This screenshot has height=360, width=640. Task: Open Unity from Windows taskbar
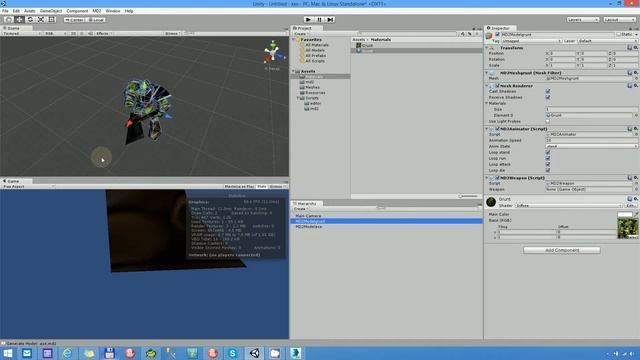tap(254, 353)
